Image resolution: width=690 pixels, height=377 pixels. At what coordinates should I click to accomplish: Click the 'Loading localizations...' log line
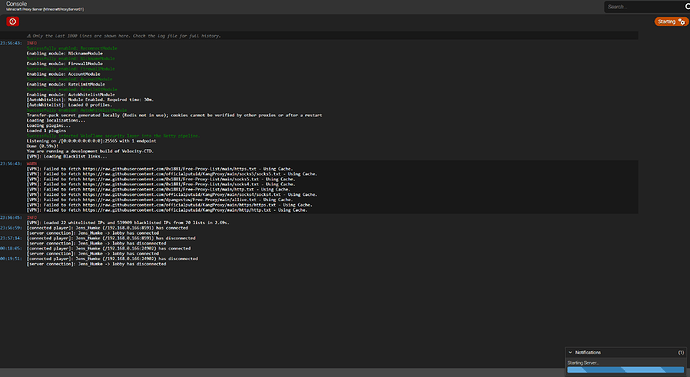(x=56, y=120)
